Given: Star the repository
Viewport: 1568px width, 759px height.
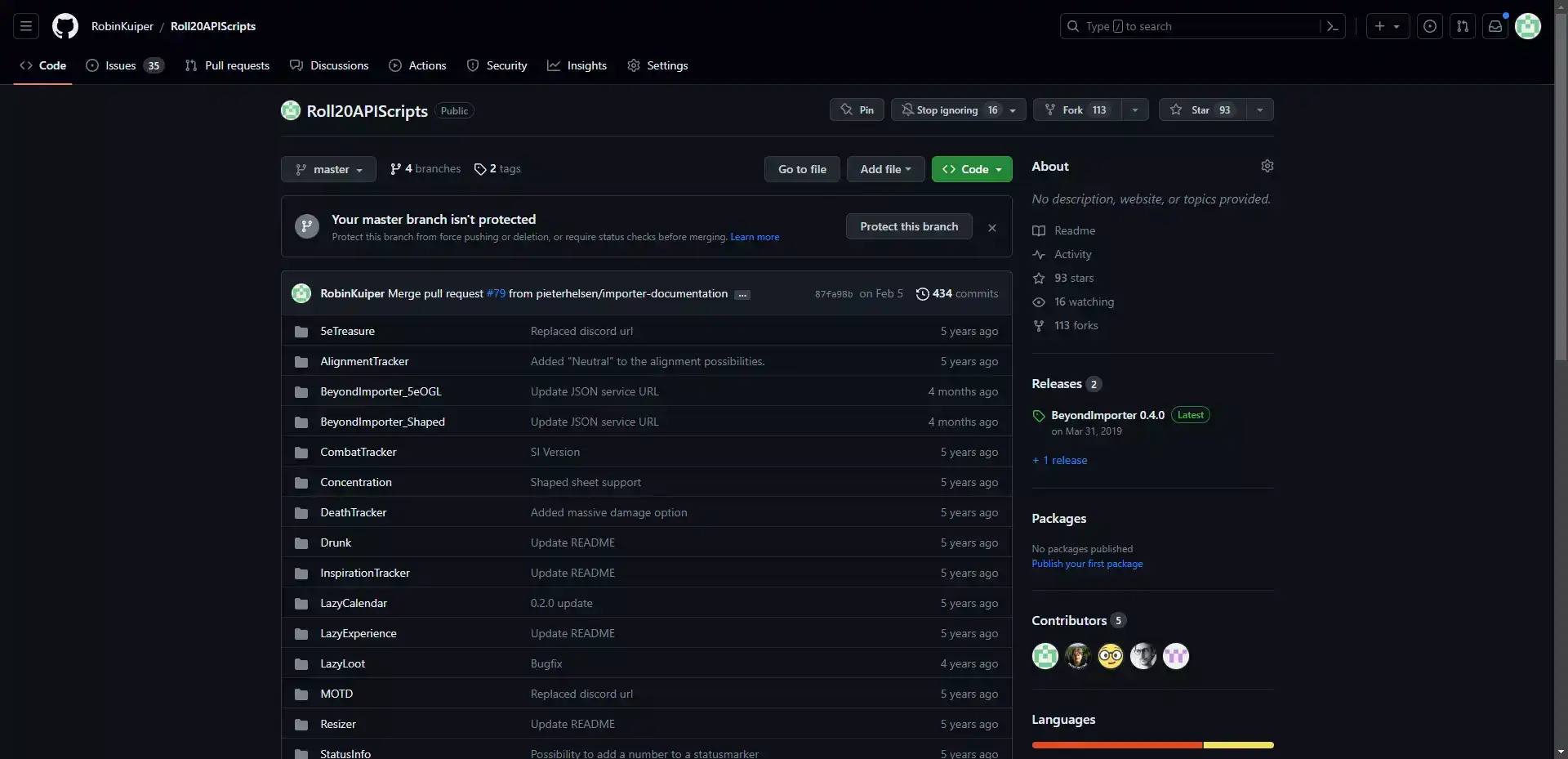Looking at the screenshot, I should 1202,109.
